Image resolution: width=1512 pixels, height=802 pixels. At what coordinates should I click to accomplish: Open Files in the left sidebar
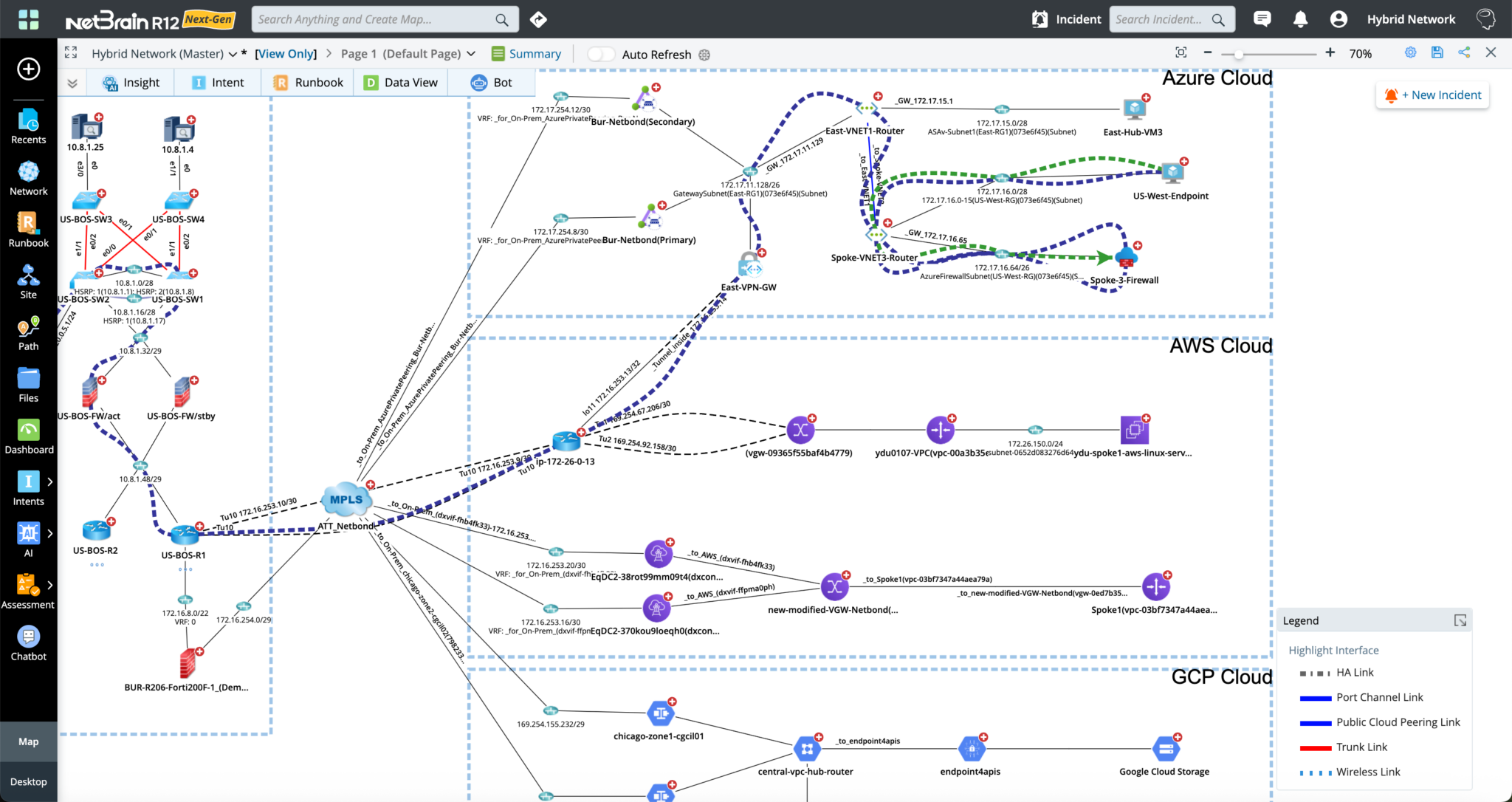coord(28,385)
